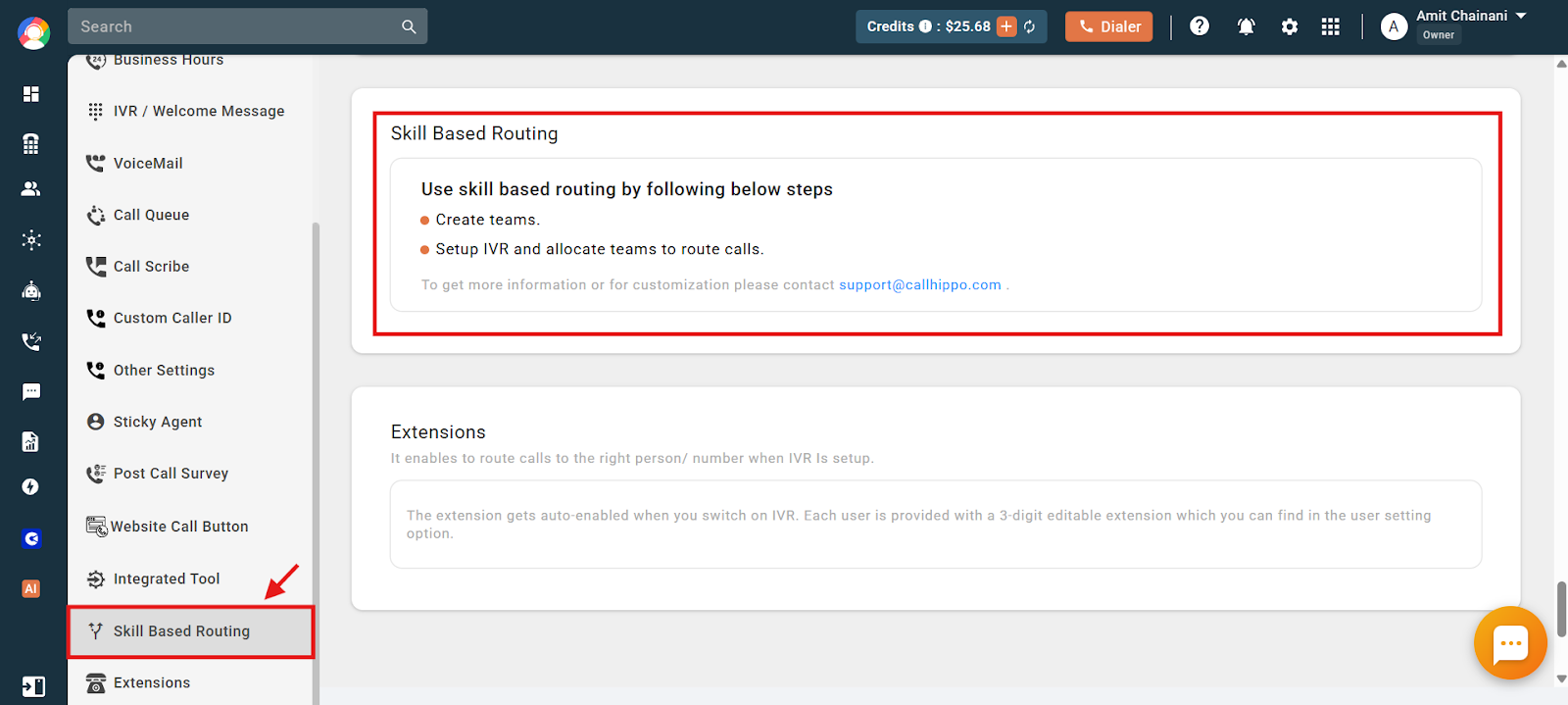Image resolution: width=1568 pixels, height=705 pixels.
Task: Click the logout door icon at bottom left
Action: [x=33, y=686]
